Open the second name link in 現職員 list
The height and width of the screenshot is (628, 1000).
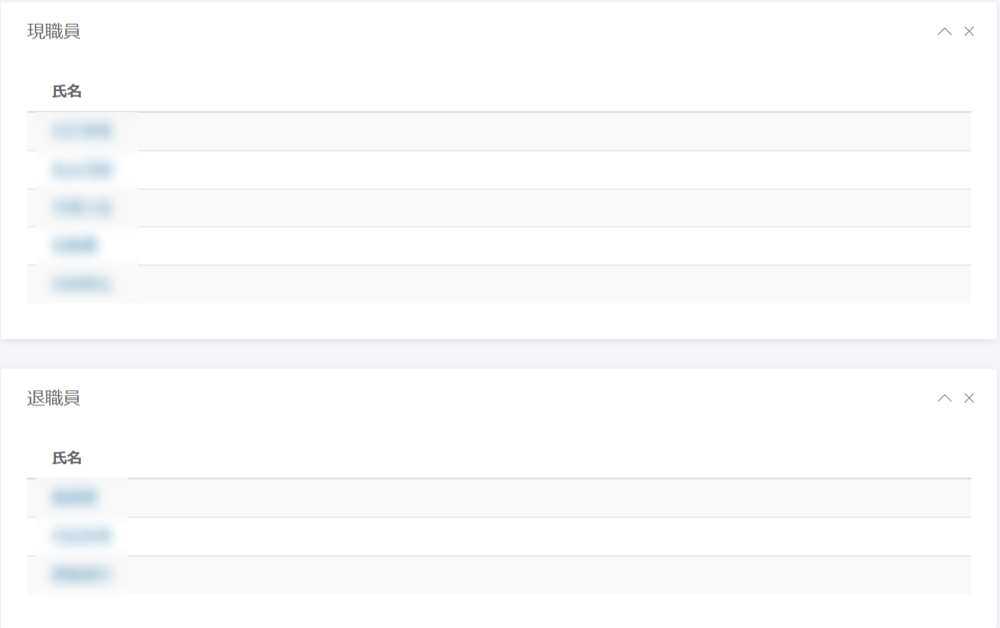pyautogui.click(x=82, y=170)
